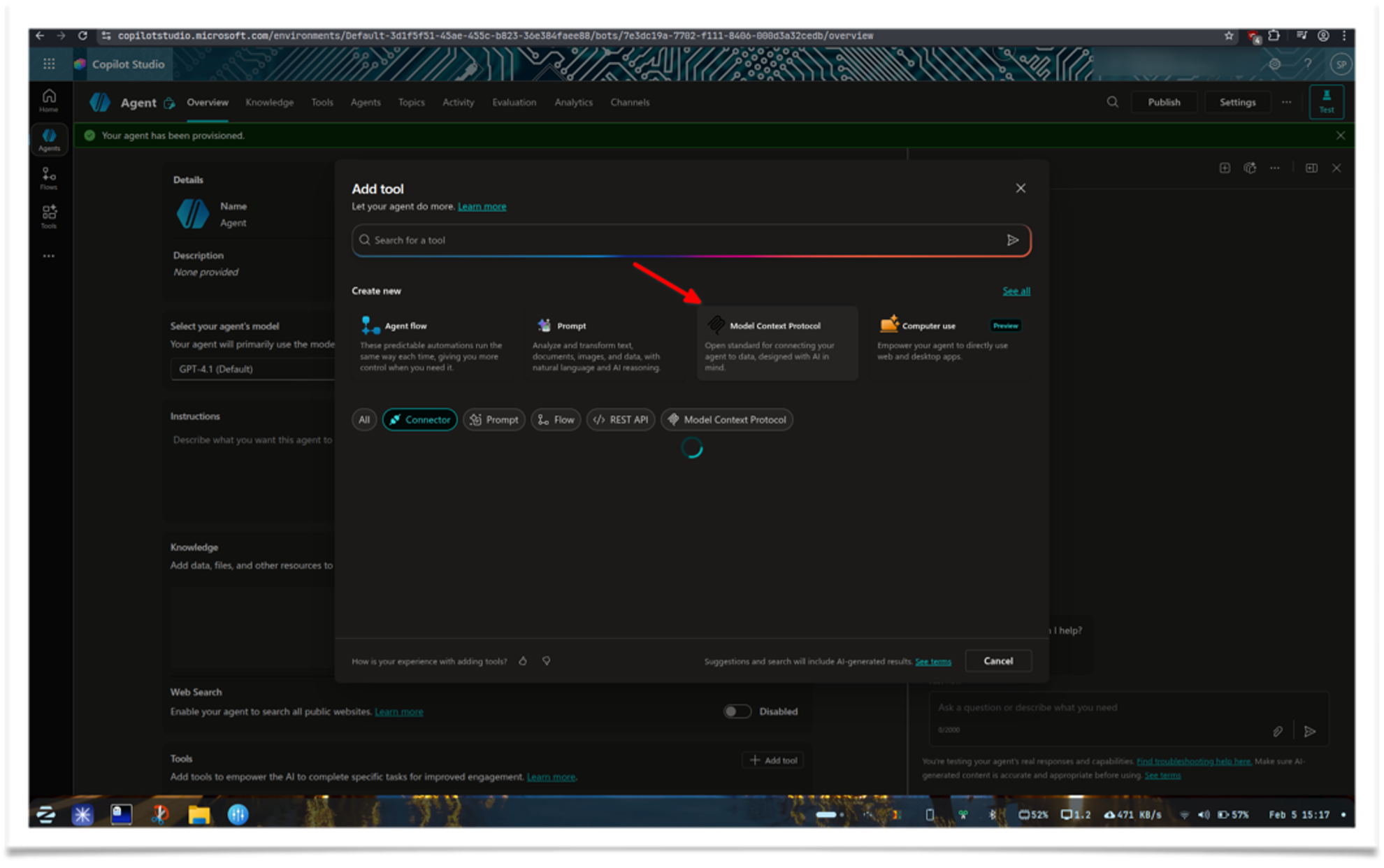Switch to the Knowledge tab
The image size is (1384, 868).
point(270,102)
